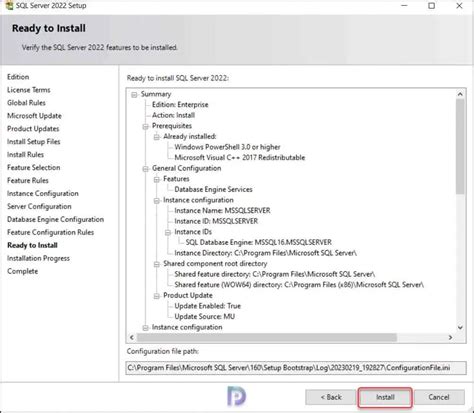Collapse the Features node
Viewport: 474px width, 413px height.
click(157, 179)
